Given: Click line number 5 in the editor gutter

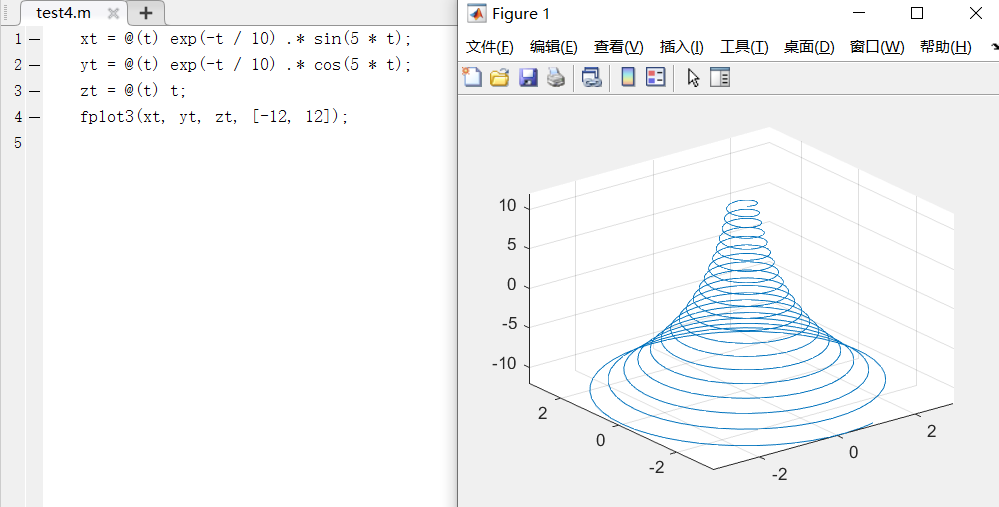Looking at the screenshot, I should [18, 143].
